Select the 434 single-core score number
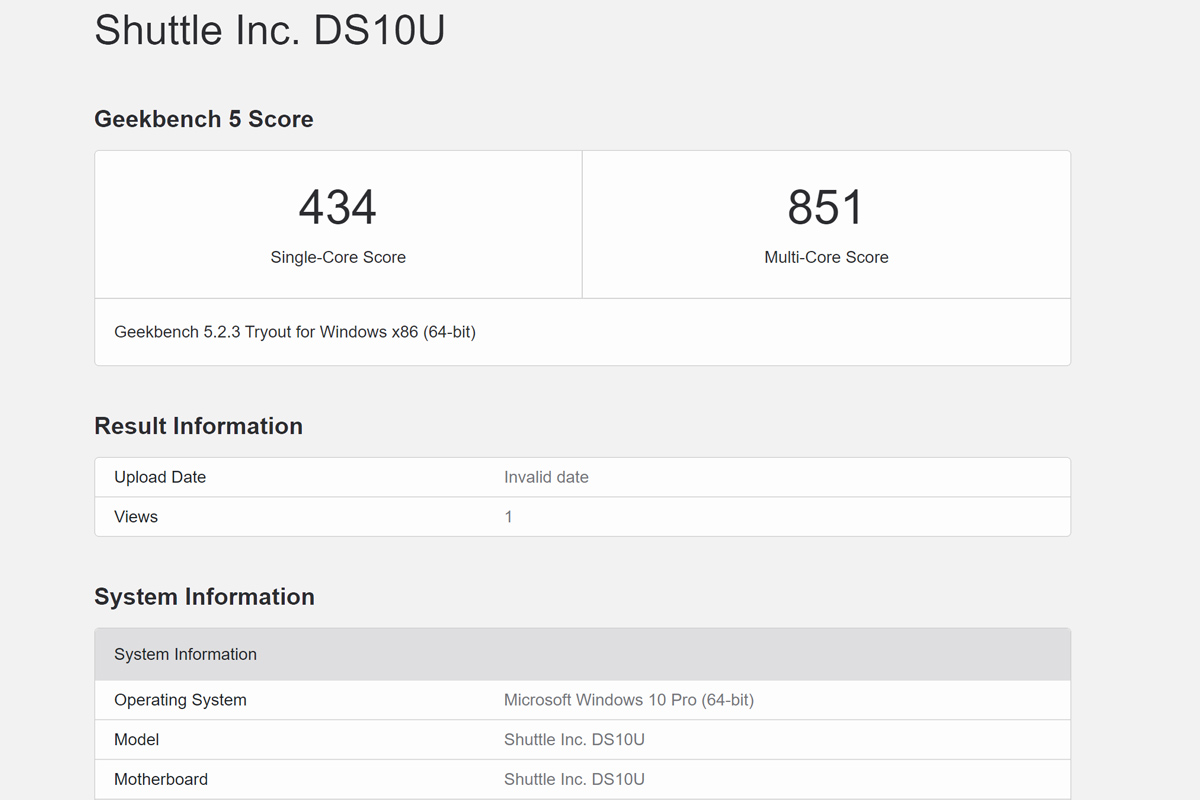 coord(338,208)
